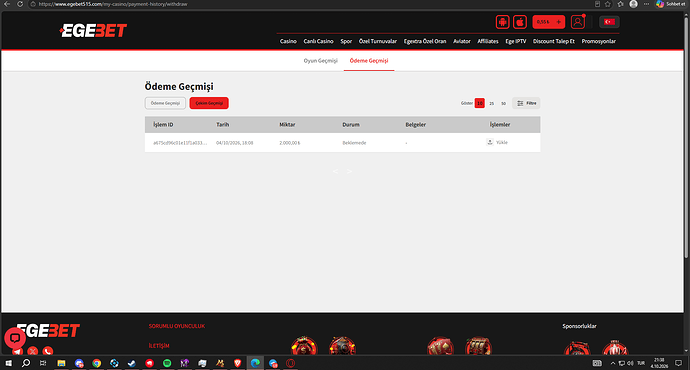This screenshot has height=370, width=690.
Task: Open the browser reading view icon
Action: click(x=597, y=4)
